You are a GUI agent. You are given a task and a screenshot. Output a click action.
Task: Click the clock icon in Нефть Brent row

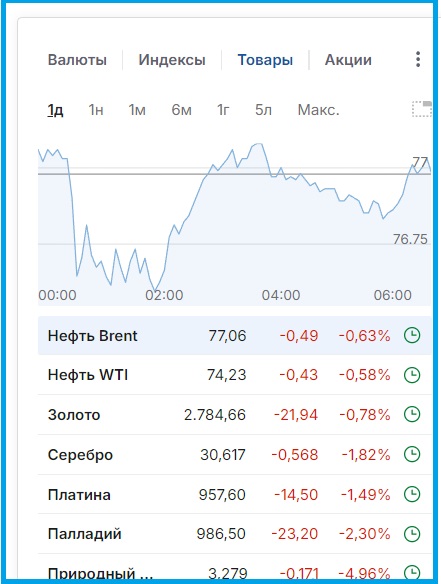(x=412, y=335)
